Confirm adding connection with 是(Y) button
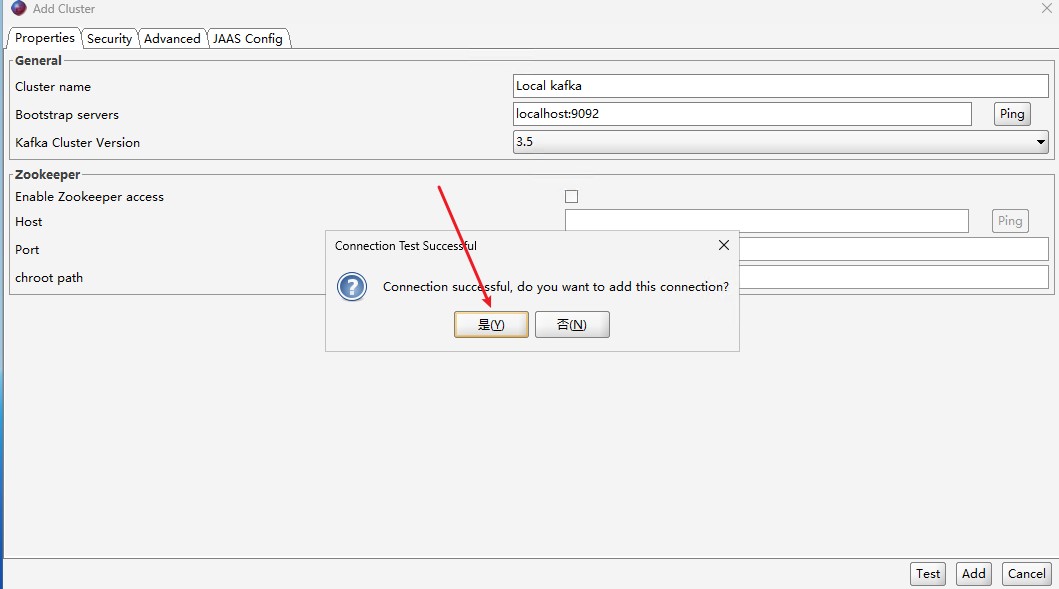This screenshot has width=1059, height=589. (491, 324)
